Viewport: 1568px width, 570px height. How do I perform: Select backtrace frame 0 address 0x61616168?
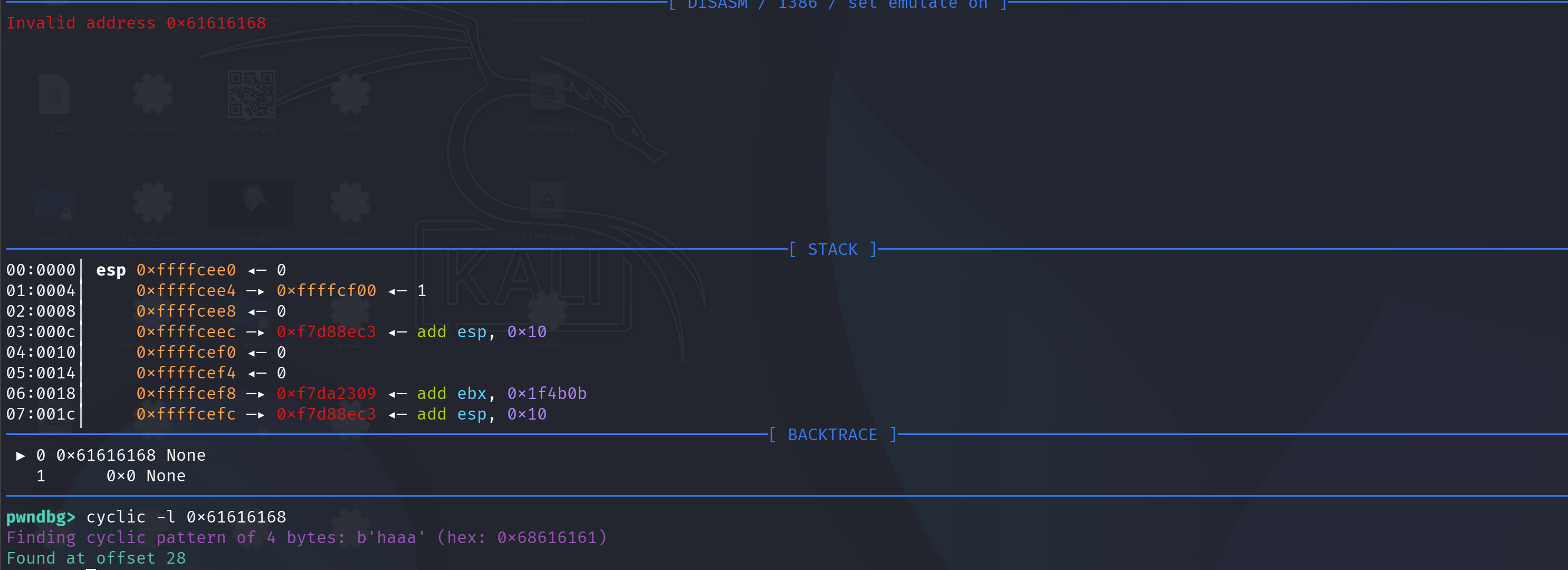point(106,455)
